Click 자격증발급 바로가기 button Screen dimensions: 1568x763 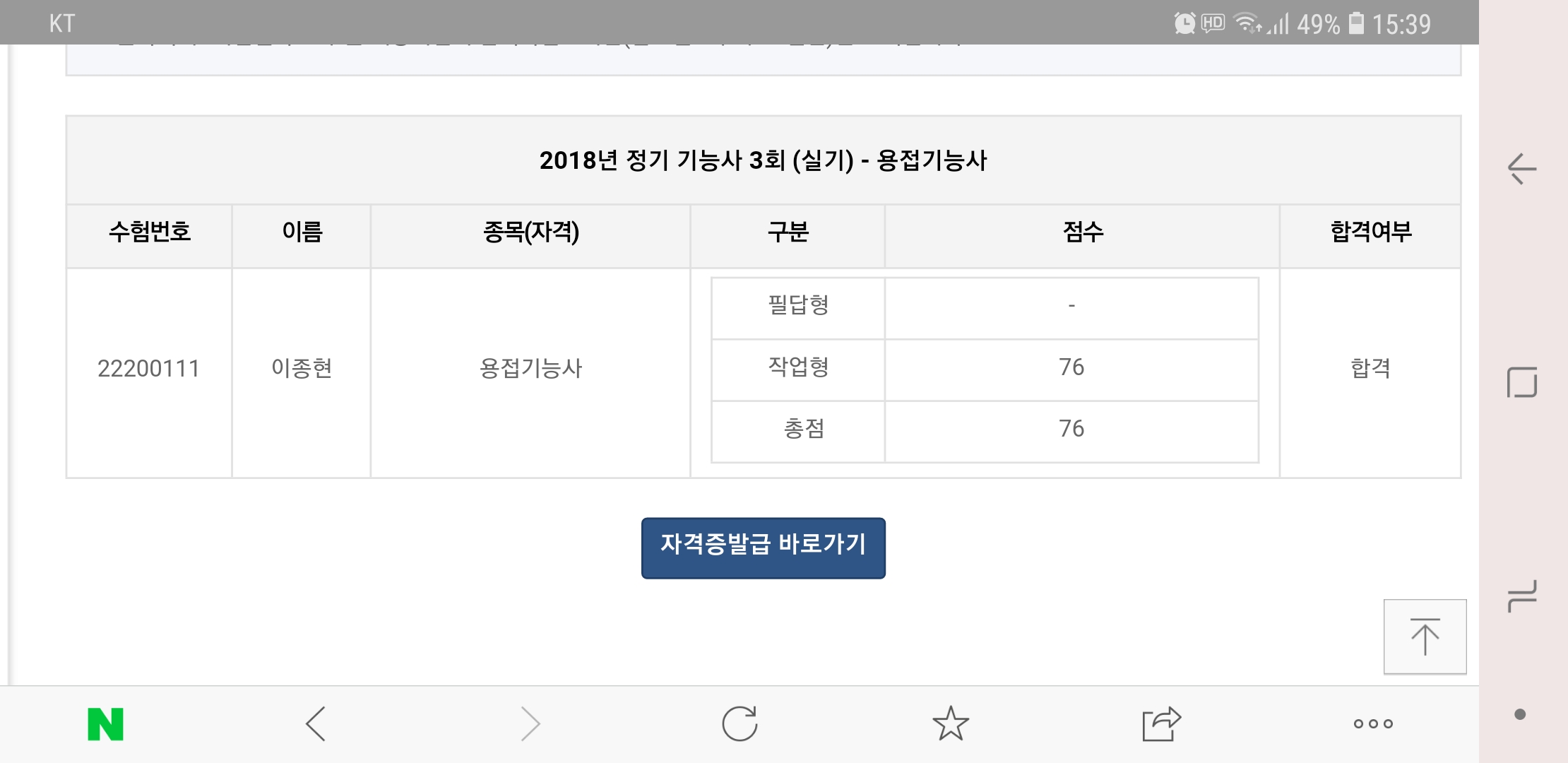pyautogui.click(x=763, y=548)
